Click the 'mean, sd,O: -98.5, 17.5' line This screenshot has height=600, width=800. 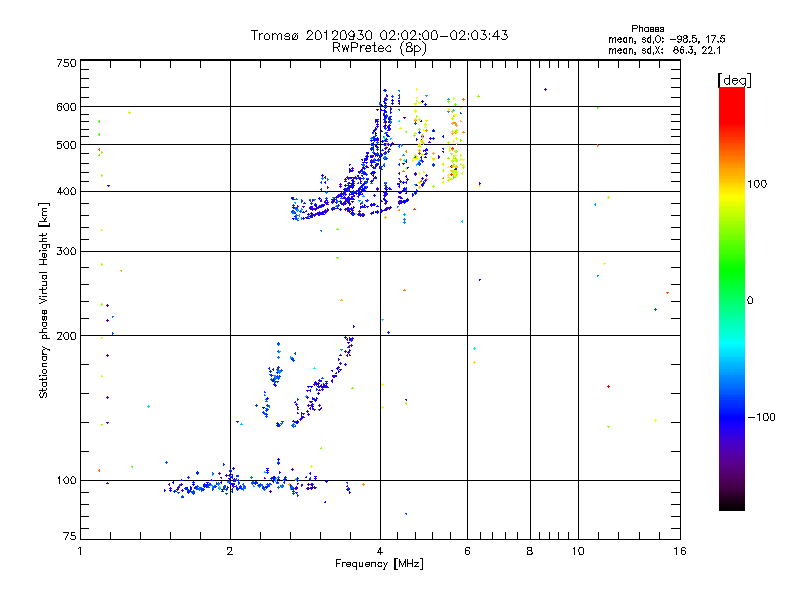(666, 39)
